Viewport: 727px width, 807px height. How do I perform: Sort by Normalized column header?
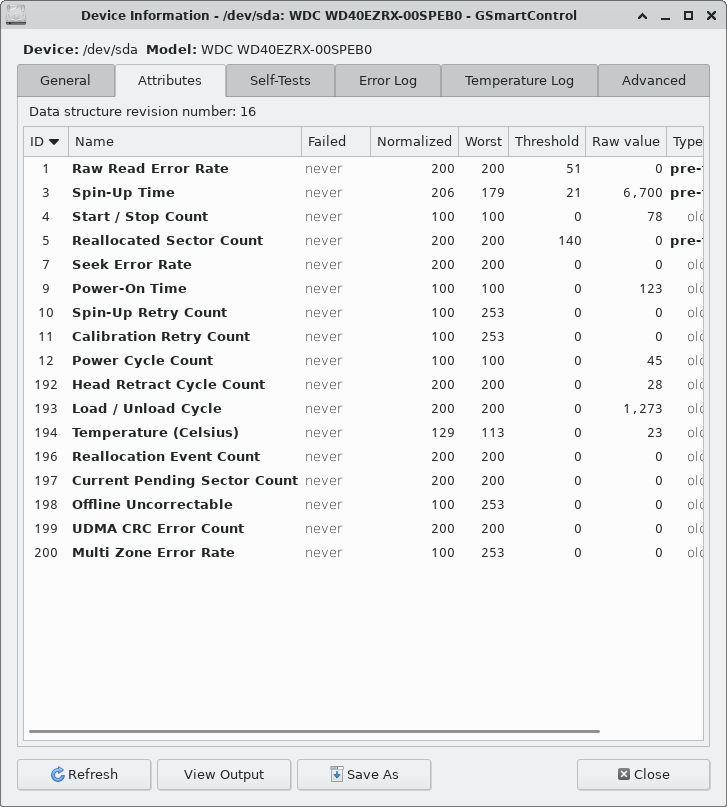(414, 142)
